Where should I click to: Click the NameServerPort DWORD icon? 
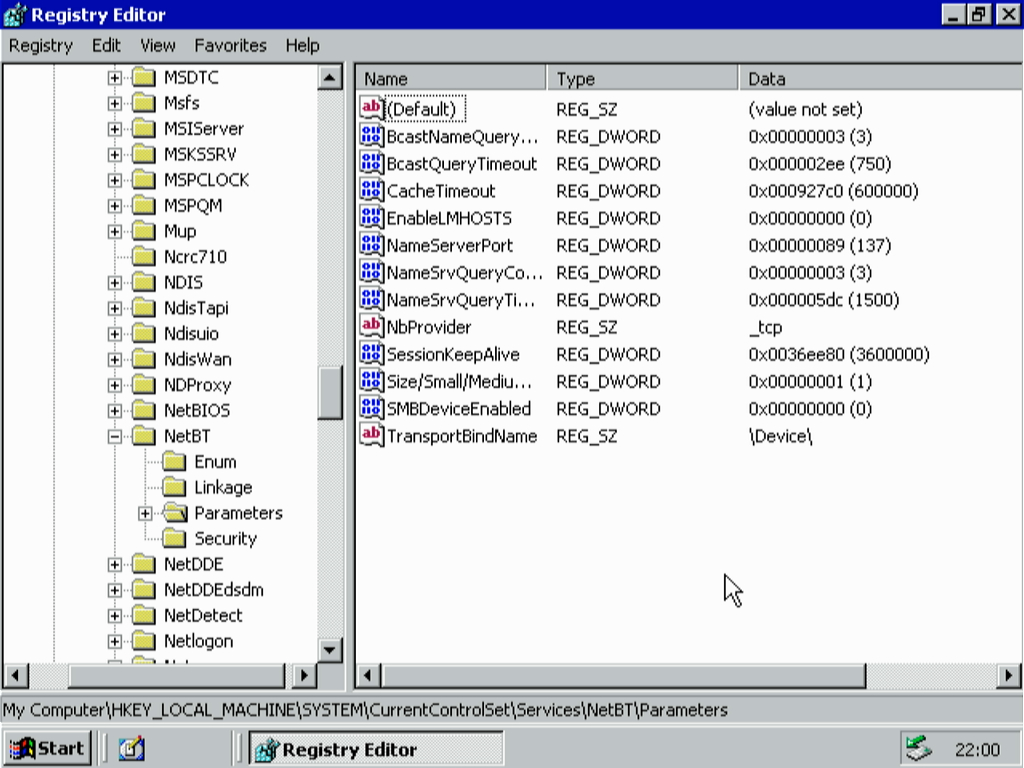tap(371, 245)
